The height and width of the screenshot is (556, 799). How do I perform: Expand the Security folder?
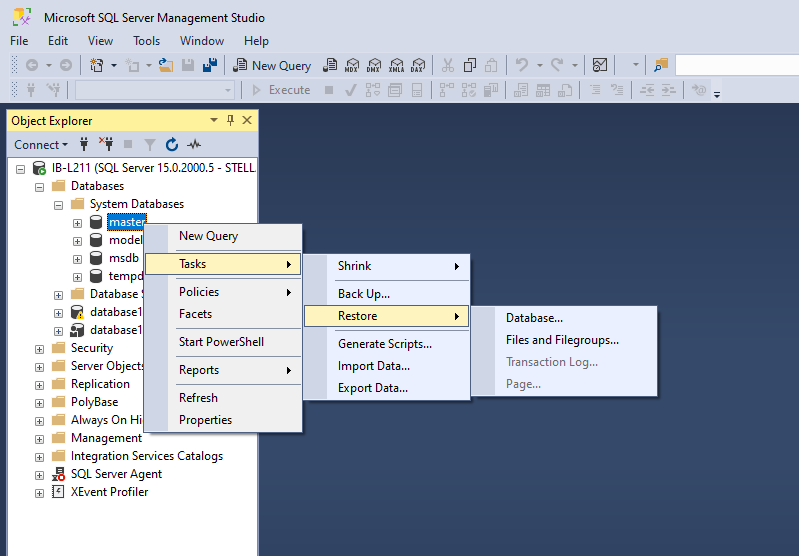[x=39, y=349]
